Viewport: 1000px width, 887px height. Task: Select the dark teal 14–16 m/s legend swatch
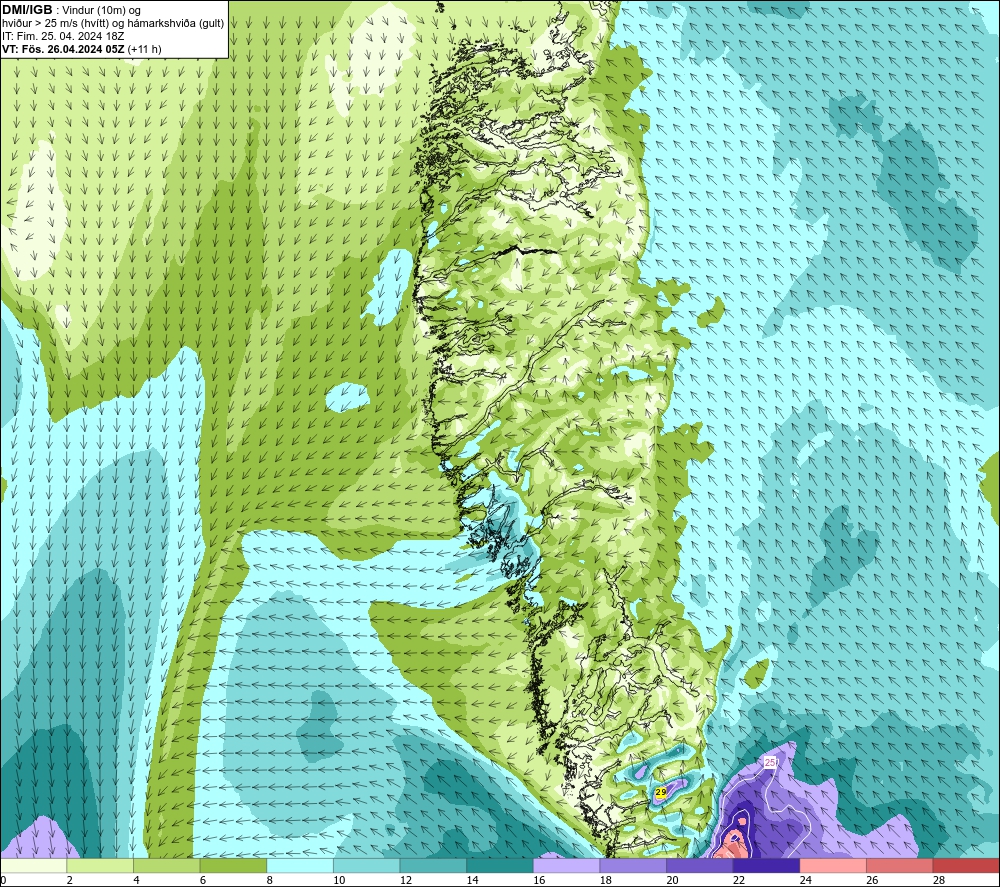(x=500, y=865)
